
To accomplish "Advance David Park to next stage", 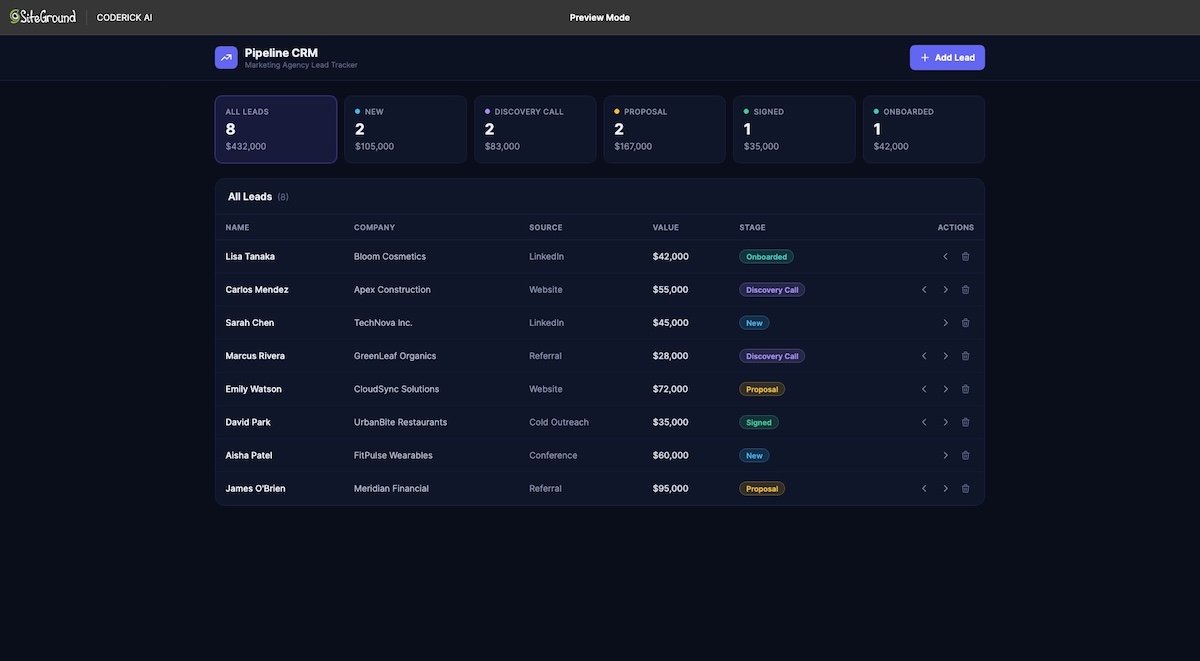I will (x=945, y=422).
